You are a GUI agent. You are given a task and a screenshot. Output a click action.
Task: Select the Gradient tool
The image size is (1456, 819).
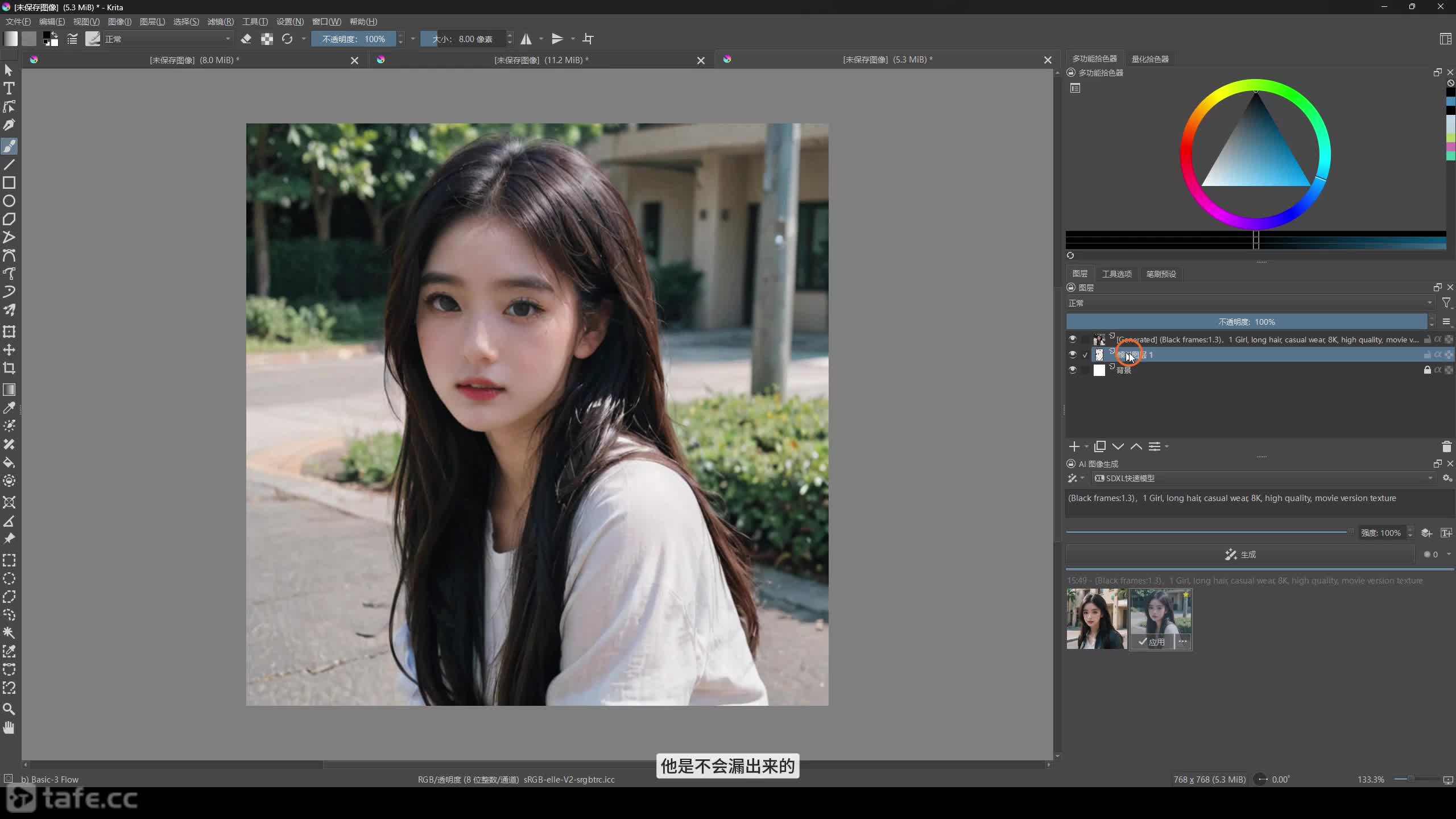pos(9,390)
